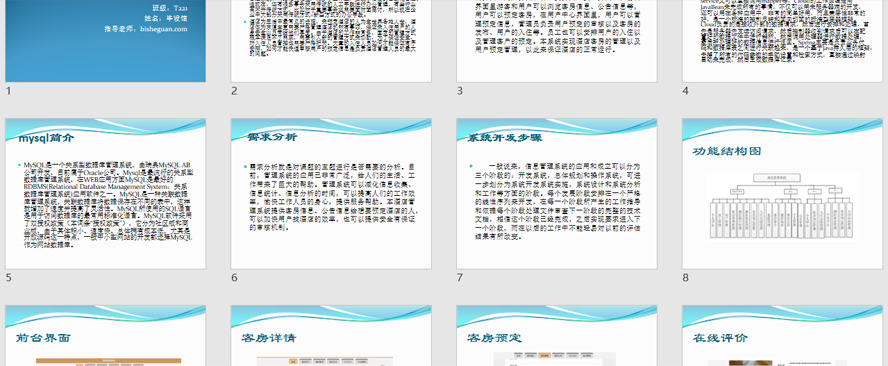888x366 pixels.
Task: Click the mysql简介 slide title text
Action: tap(46, 138)
